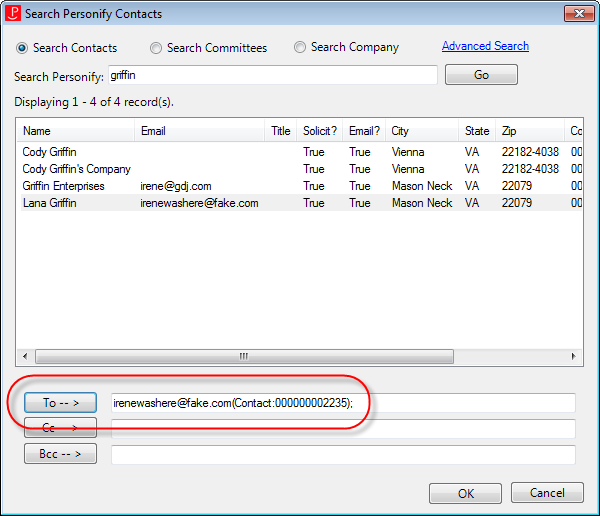Select the Cody Griffin row
600x516 pixels.
click(302, 152)
